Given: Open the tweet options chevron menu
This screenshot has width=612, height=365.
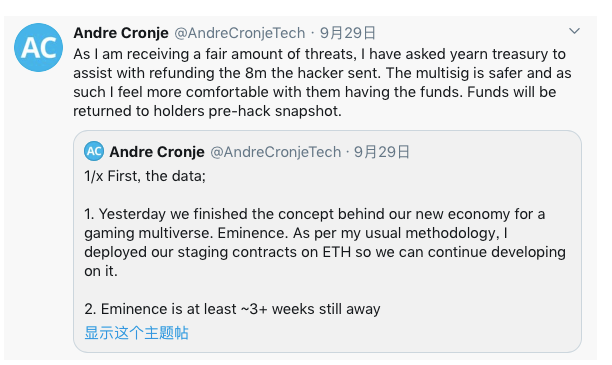Looking at the screenshot, I should [574, 31].
